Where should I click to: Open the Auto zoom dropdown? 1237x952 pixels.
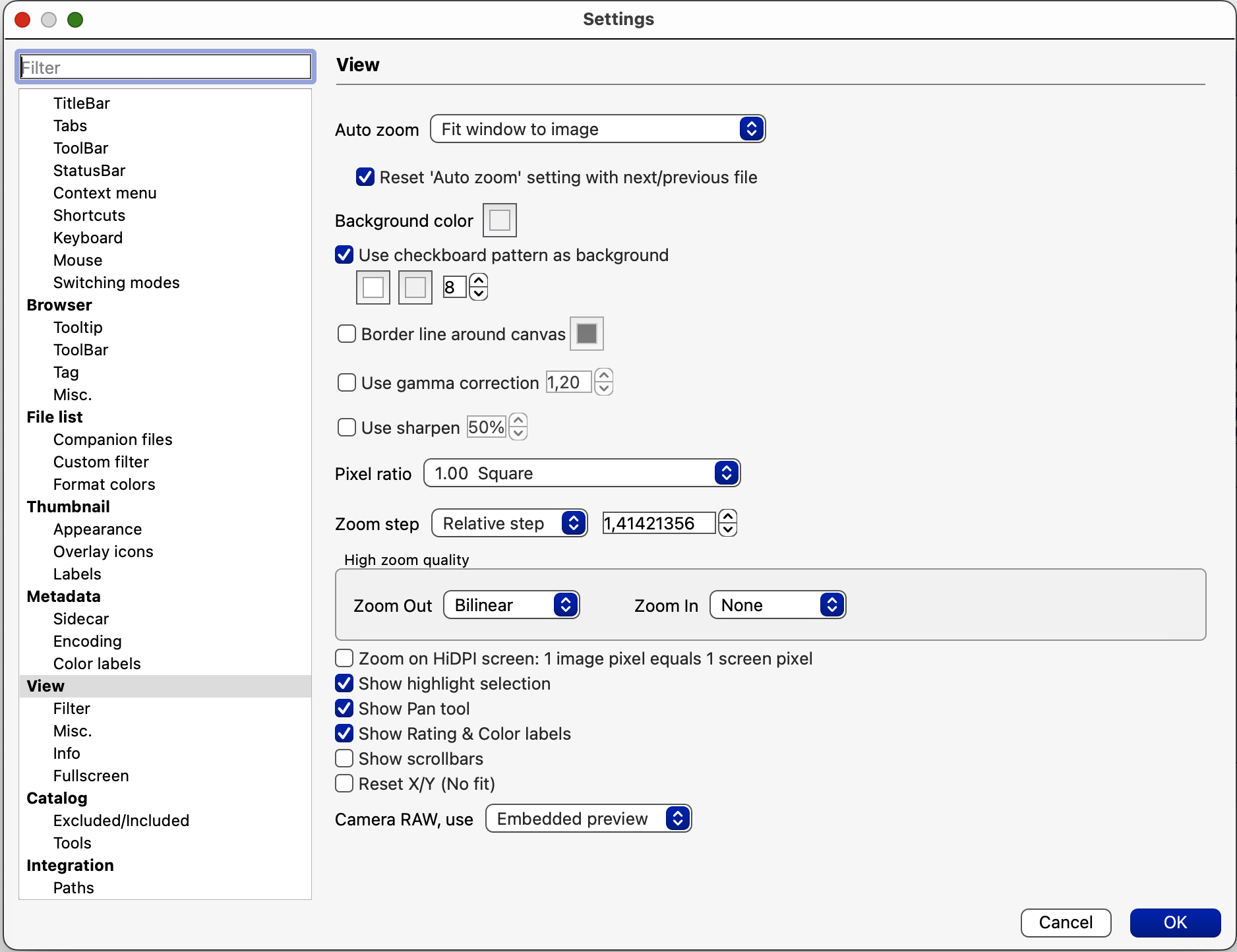pyautogui.click(x=597, y=129)
